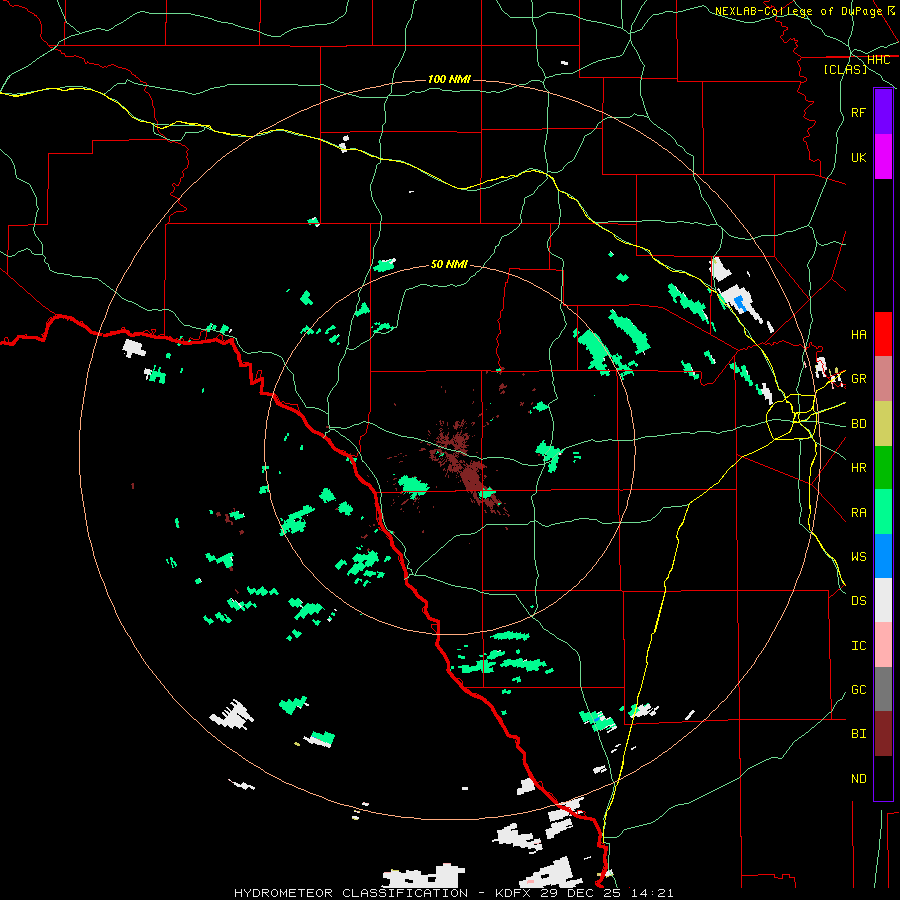Select the magenta UK legend swatch
This screenshot has height=900, width=900.
tap(883, 157)
